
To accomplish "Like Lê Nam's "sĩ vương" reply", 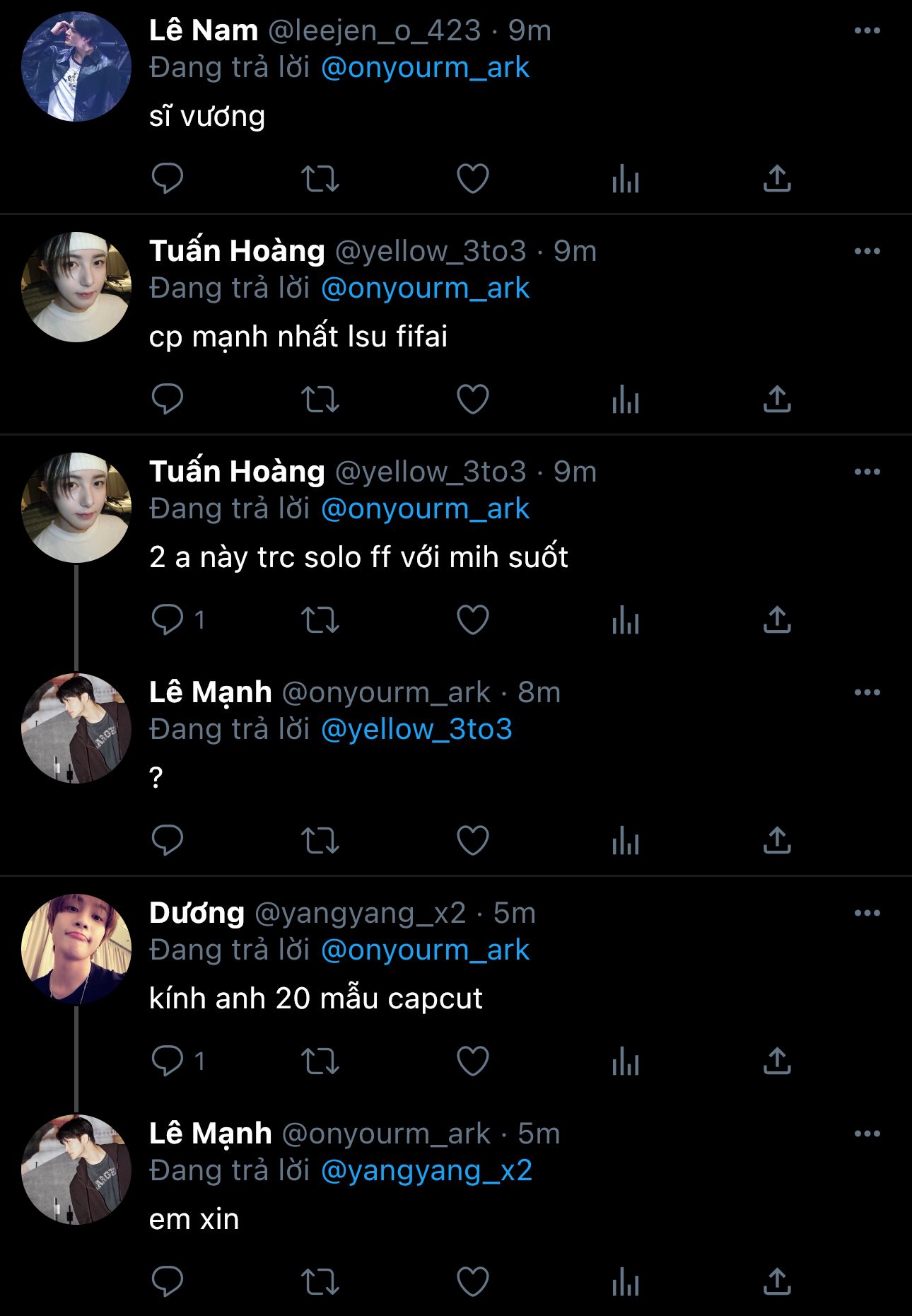I will [472, 178].
